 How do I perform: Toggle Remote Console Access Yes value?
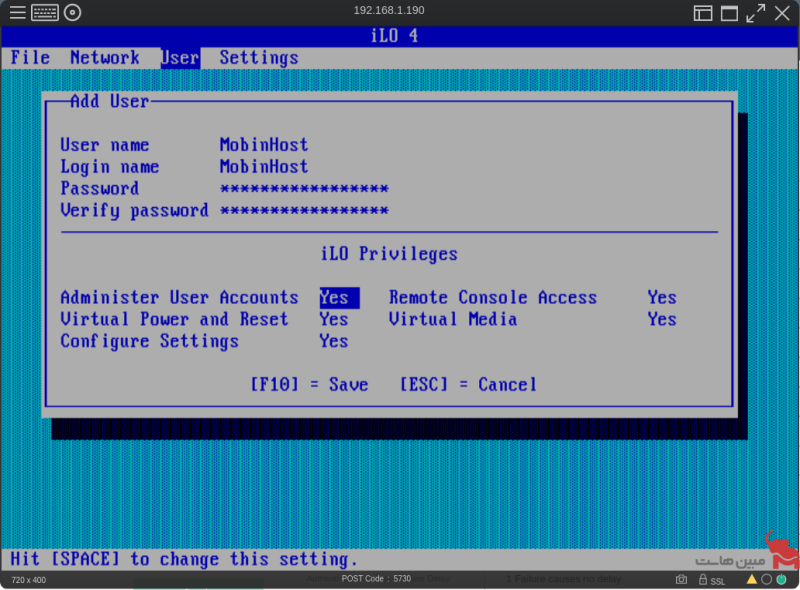pos(662,298)
